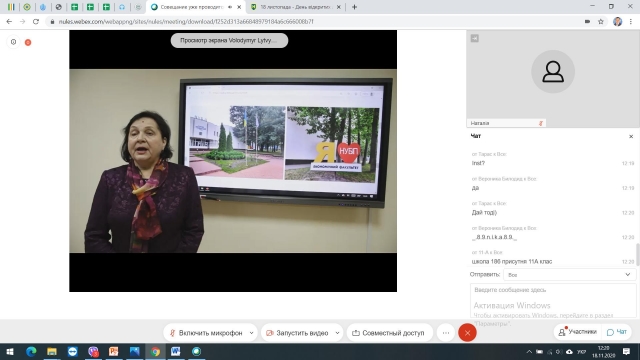View site info via the padlock icon

52,22
